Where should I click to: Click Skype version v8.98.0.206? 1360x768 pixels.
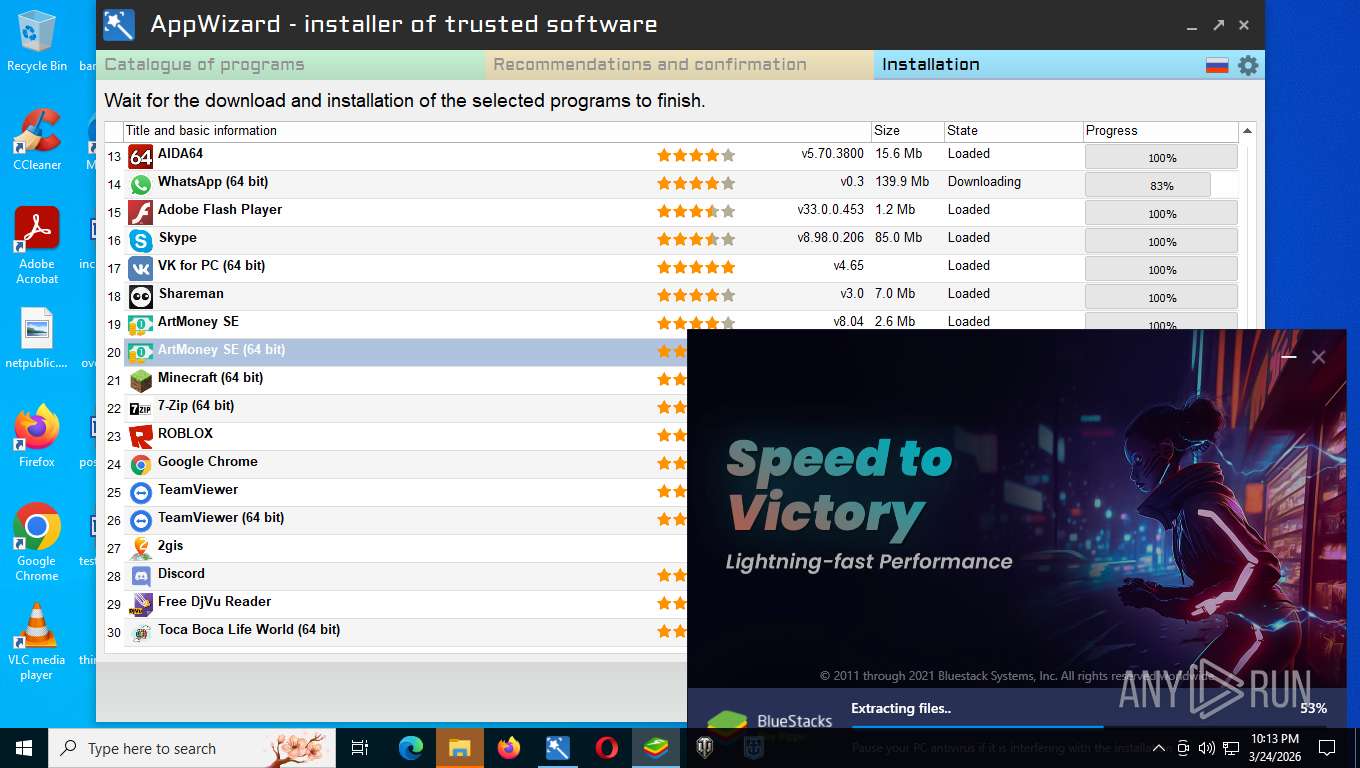point(830,238)
